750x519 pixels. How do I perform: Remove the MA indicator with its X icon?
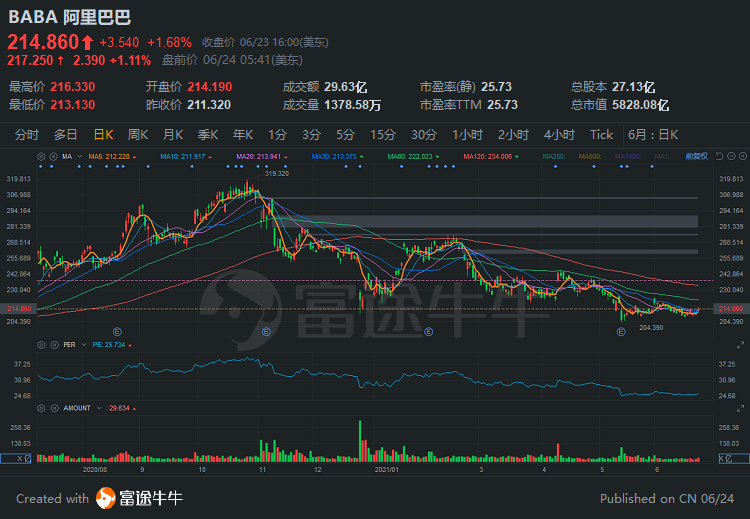click(x=54, y=156)
